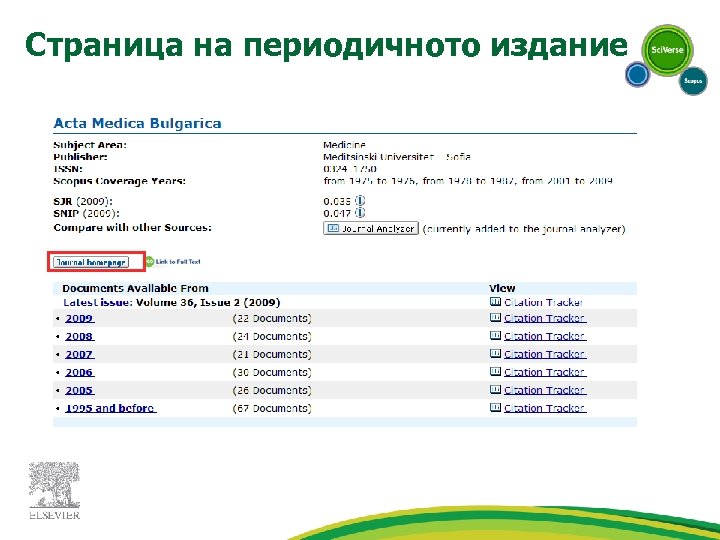This screenshot has height=540, width=720.
Task: Click Citation Tracker icon in Latest issue row
Action: (x=495, y=302)
